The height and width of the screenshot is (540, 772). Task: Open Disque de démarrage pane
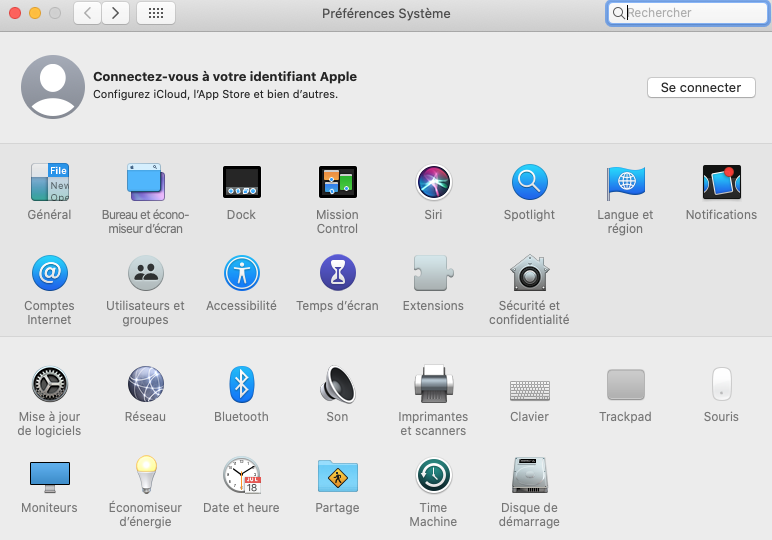tap(530, 475)
